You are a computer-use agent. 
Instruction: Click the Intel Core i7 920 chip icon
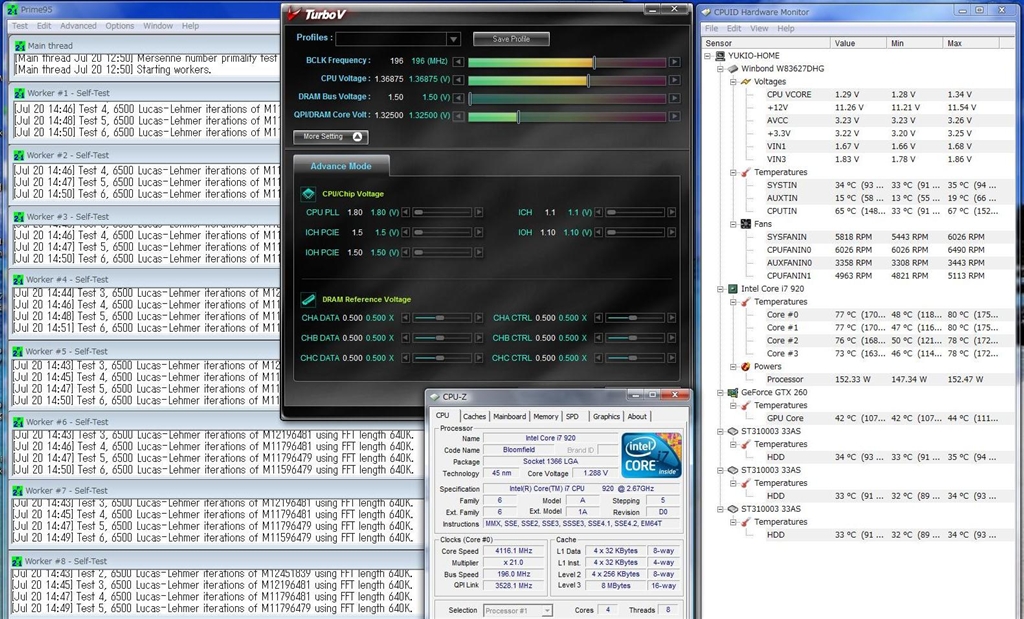click(732, 289)
